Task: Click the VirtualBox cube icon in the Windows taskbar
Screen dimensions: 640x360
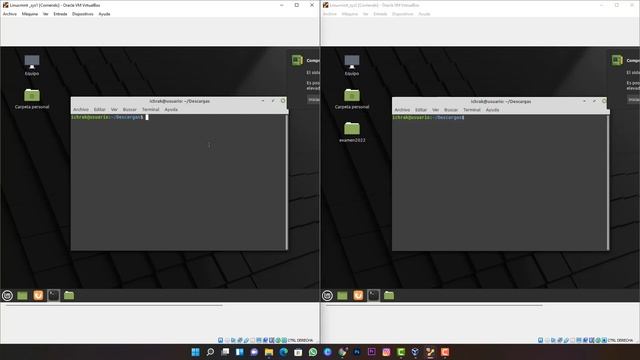Action: pyautogui.click(x=415, y=352)
